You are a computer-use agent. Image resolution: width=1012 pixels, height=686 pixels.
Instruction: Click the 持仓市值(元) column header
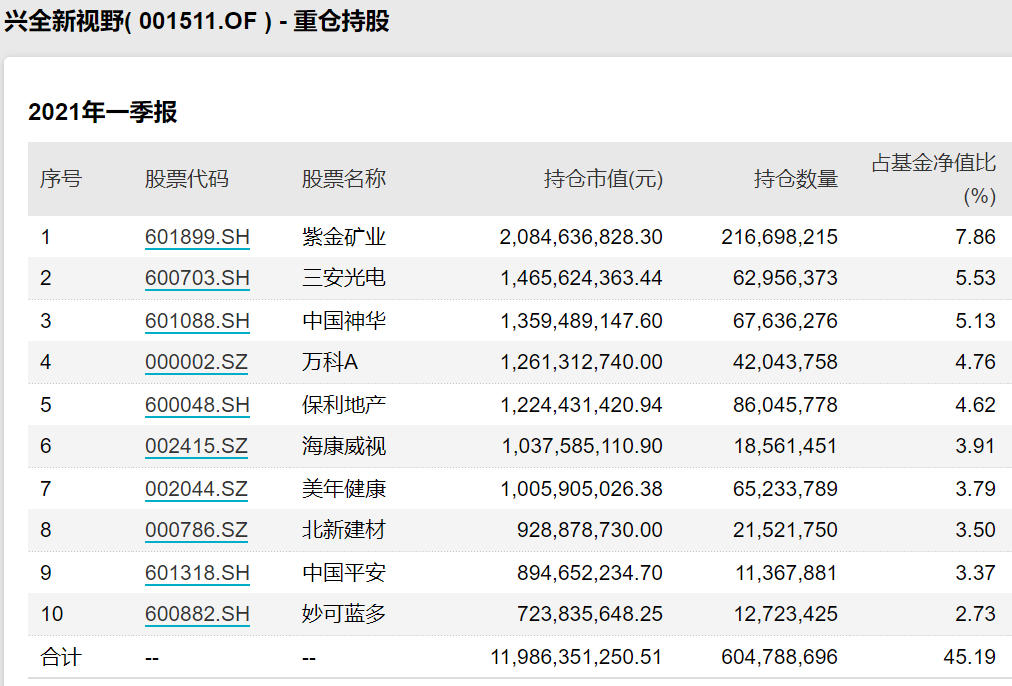pos(603,179)
